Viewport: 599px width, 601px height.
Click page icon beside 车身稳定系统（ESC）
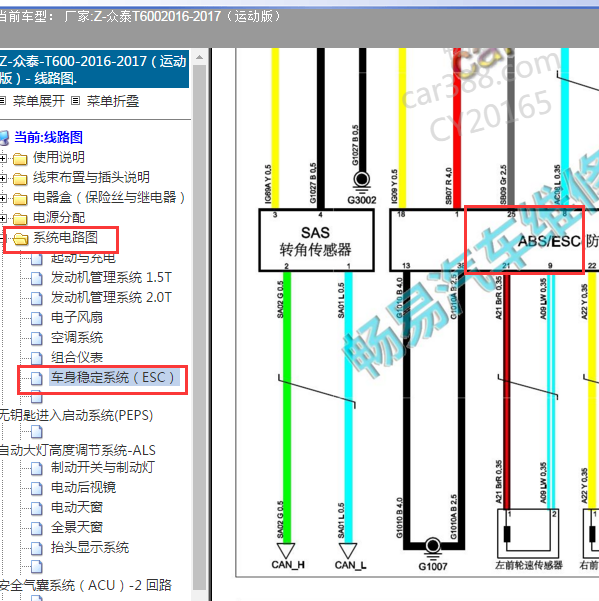pos(36,378)
